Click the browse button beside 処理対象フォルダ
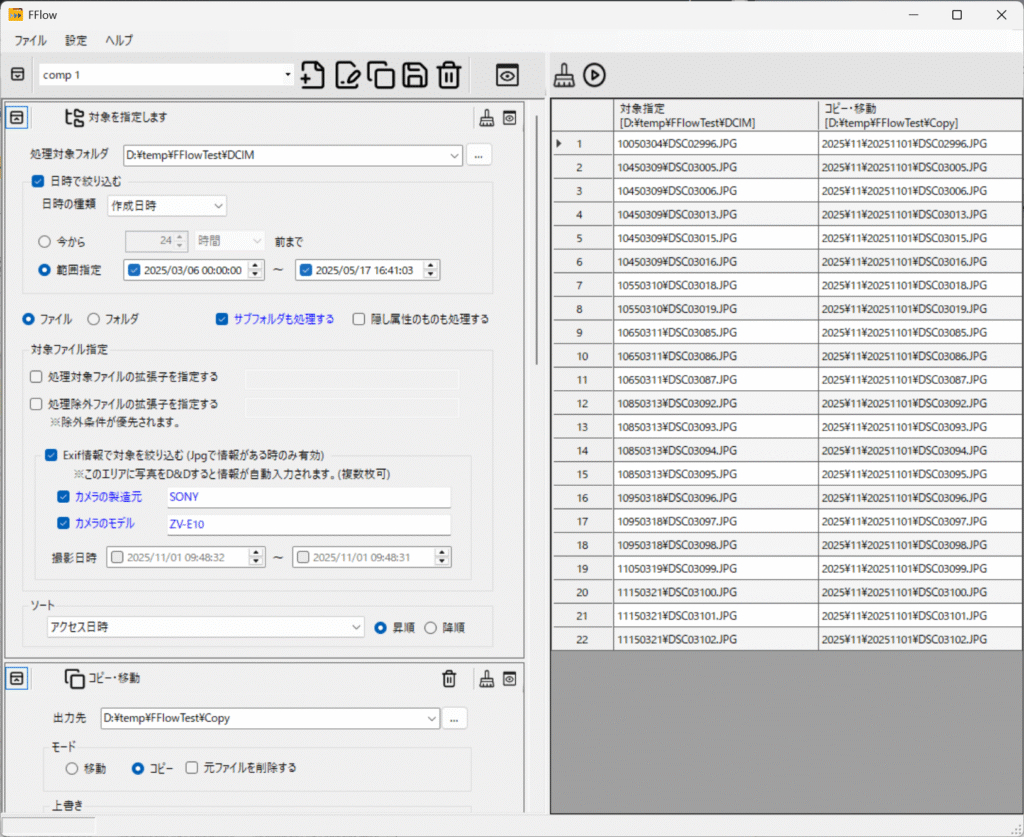The image size is (1024, 837). [x=479, y=155]
